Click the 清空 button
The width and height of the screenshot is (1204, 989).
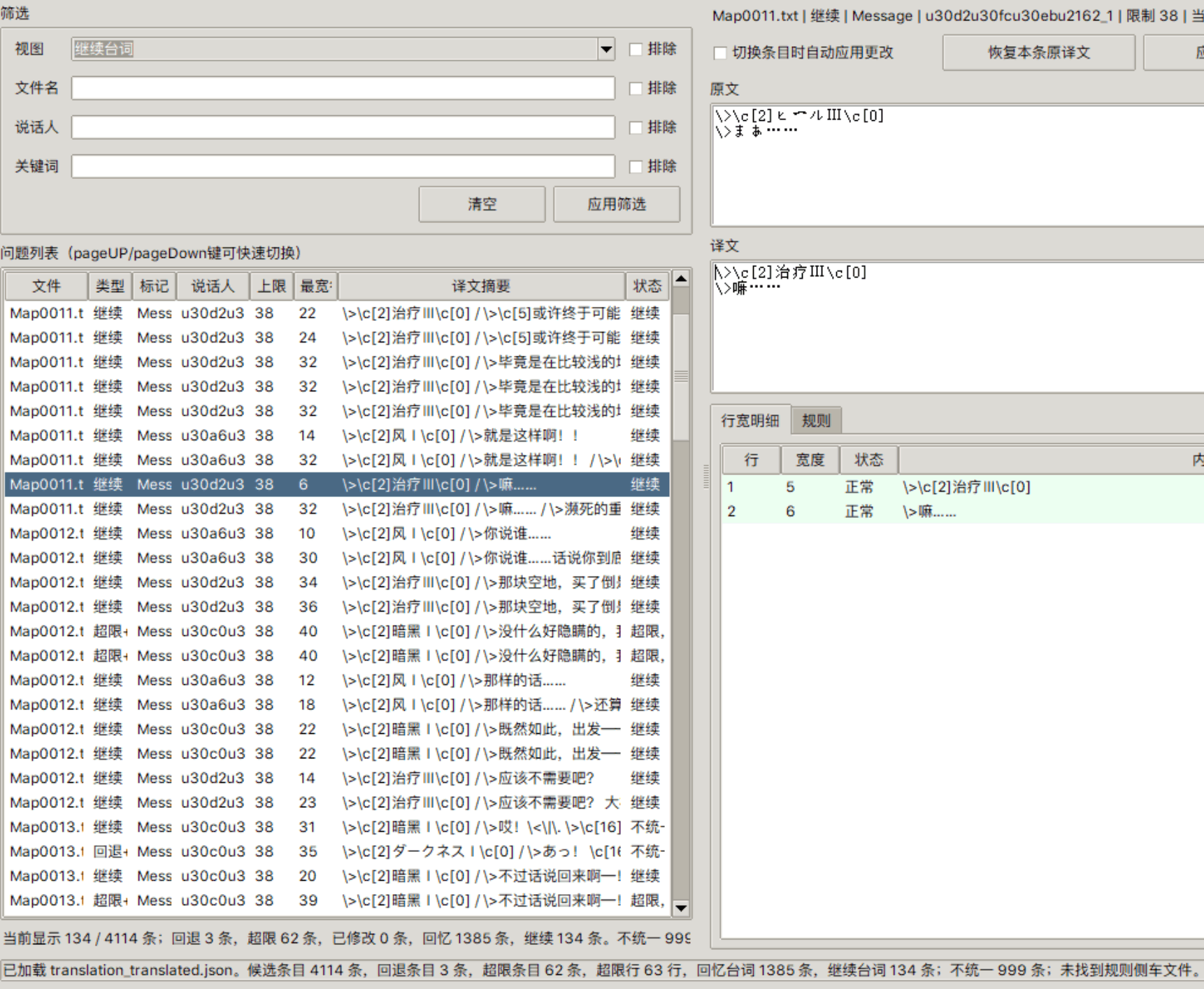pos(482,204)
